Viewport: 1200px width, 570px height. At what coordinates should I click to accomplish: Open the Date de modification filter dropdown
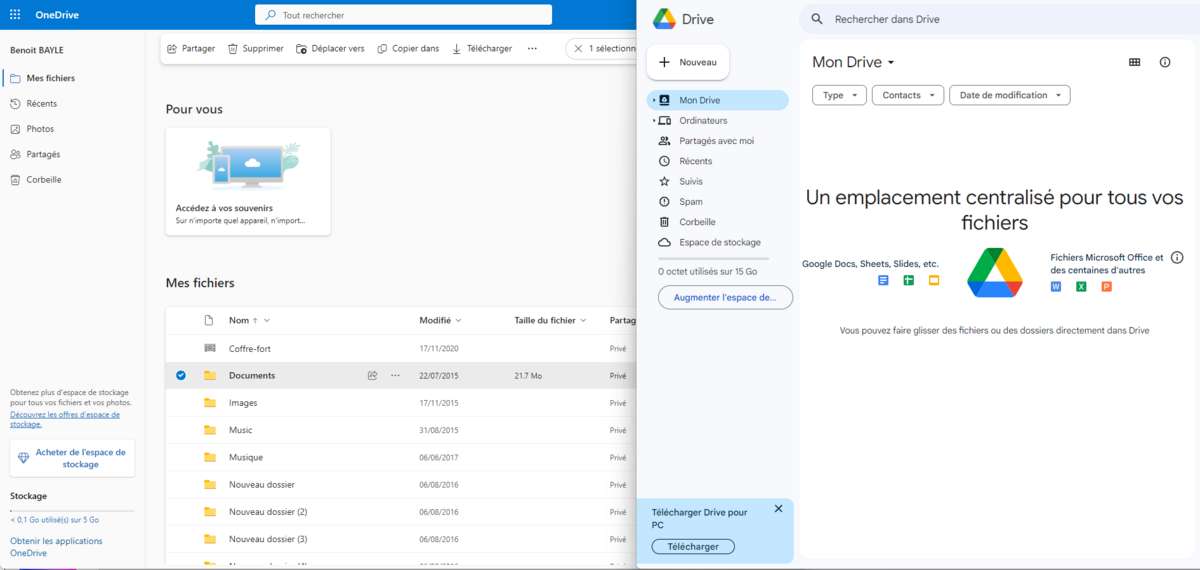[1010, 95]
